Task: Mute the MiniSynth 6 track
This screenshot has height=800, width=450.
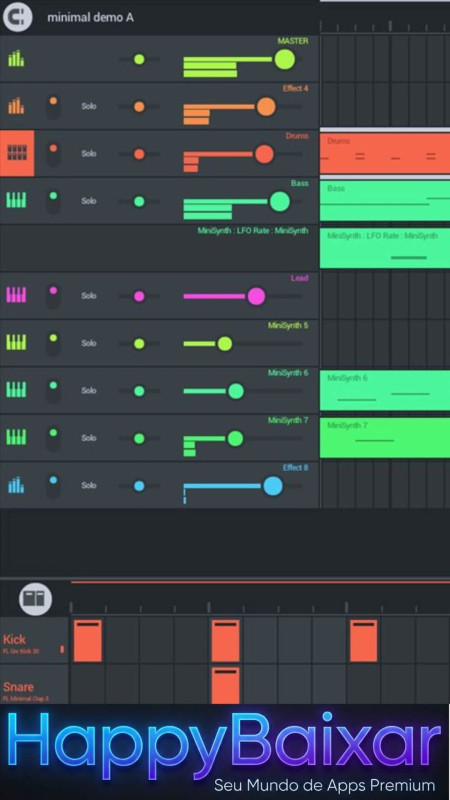Action: click(53, 391)
